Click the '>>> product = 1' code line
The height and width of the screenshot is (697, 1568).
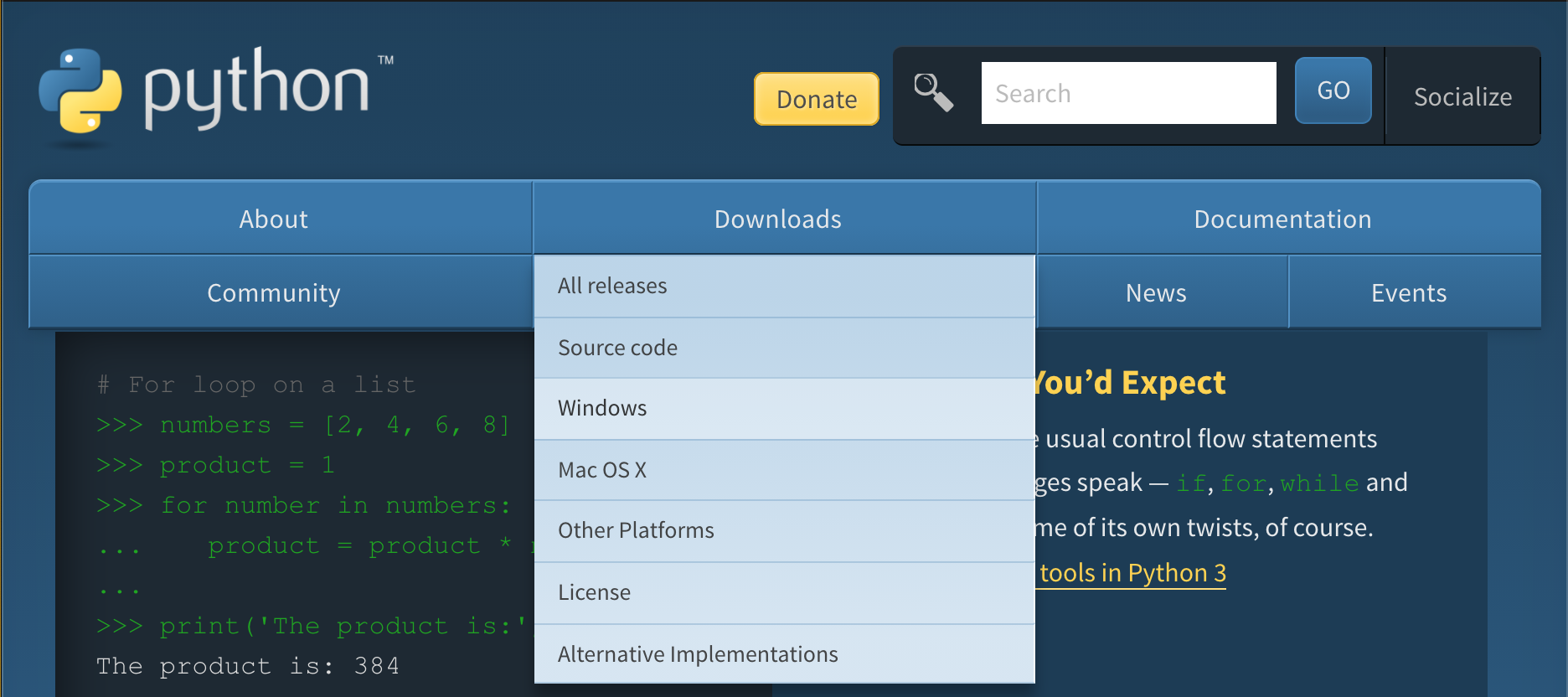(x=215, y=465)
